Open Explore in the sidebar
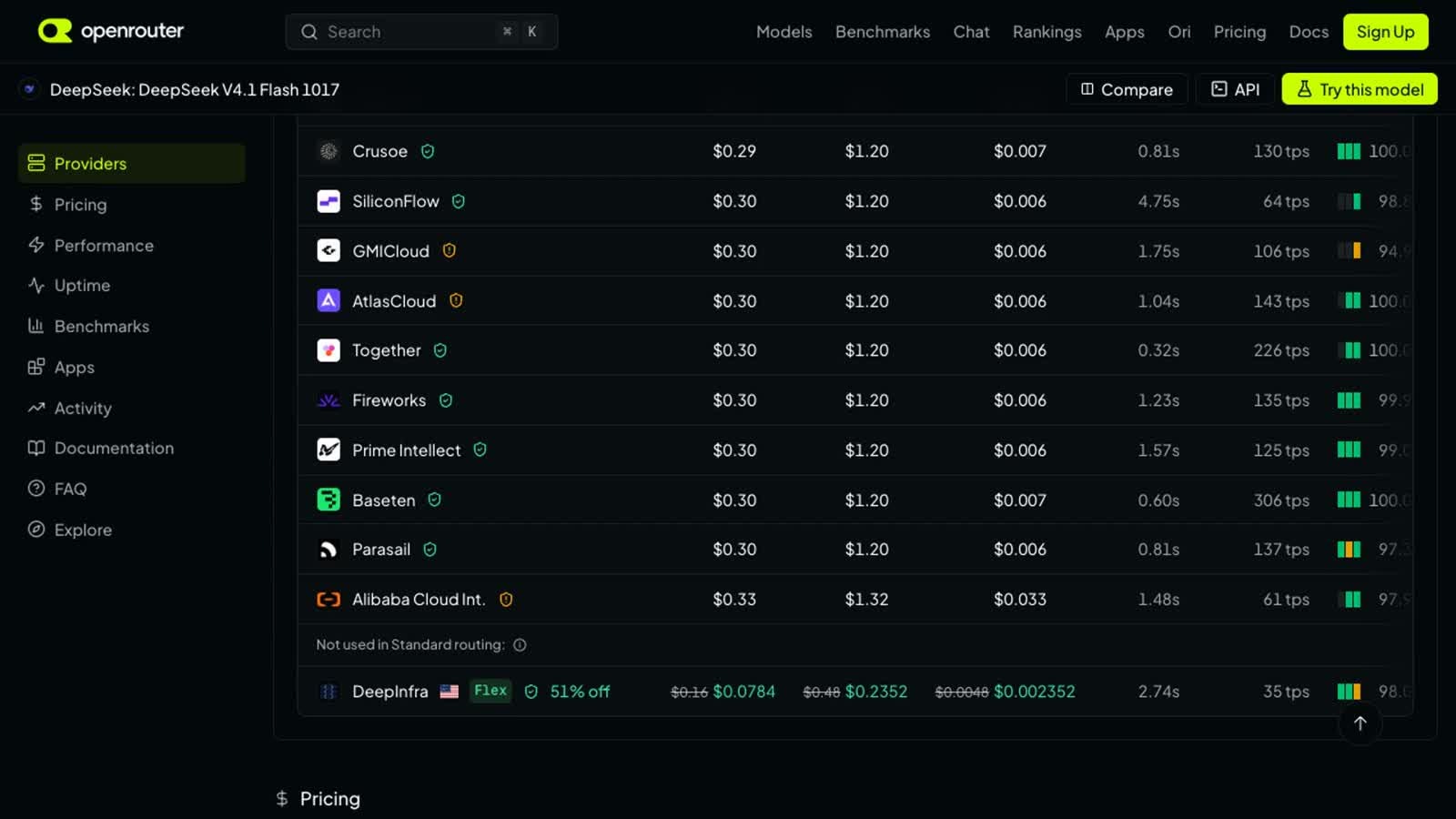Screen dimensions: 1456x819 point(132,530)
